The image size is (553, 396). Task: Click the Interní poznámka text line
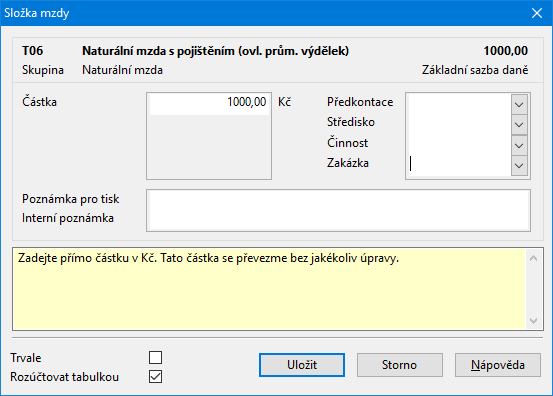(338, 219)
